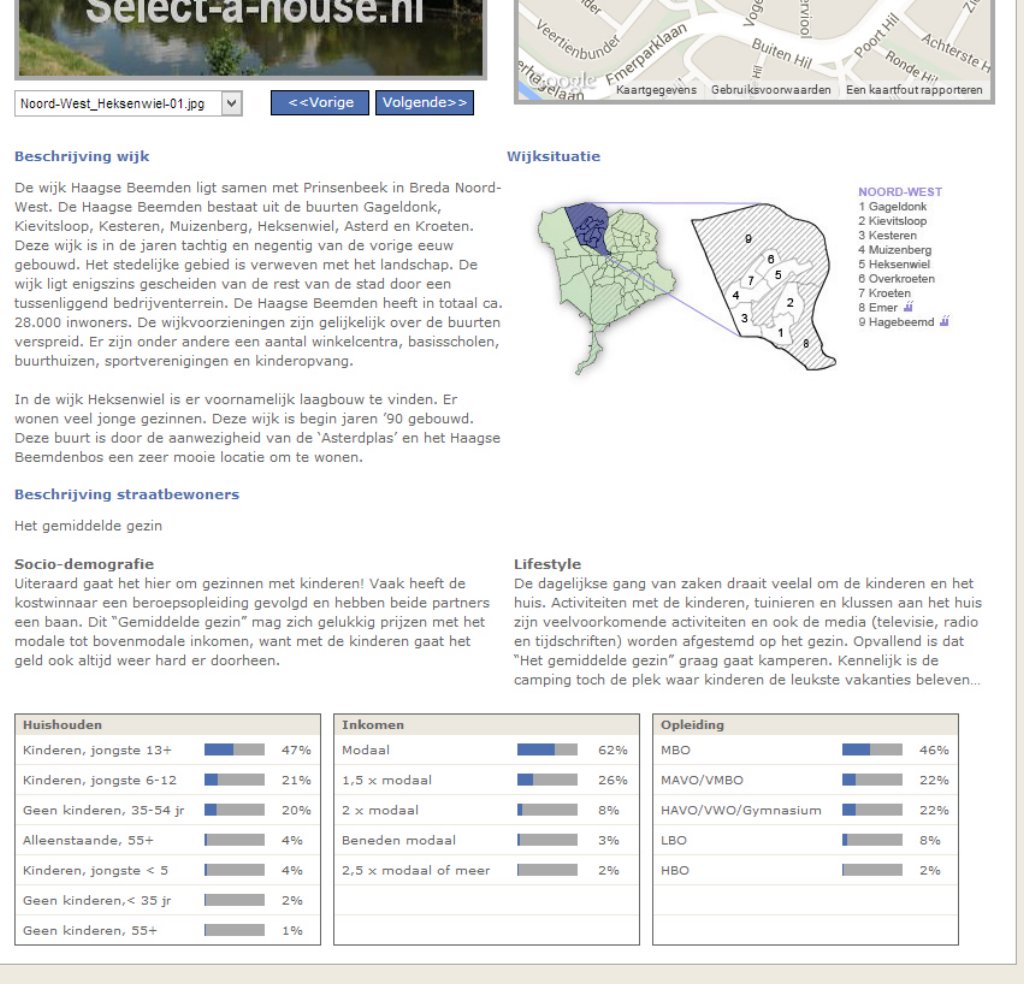This screenshot has height=984, width=1024.
Task: Select hatched area number 9 in district map
Action: pos(747,238)
